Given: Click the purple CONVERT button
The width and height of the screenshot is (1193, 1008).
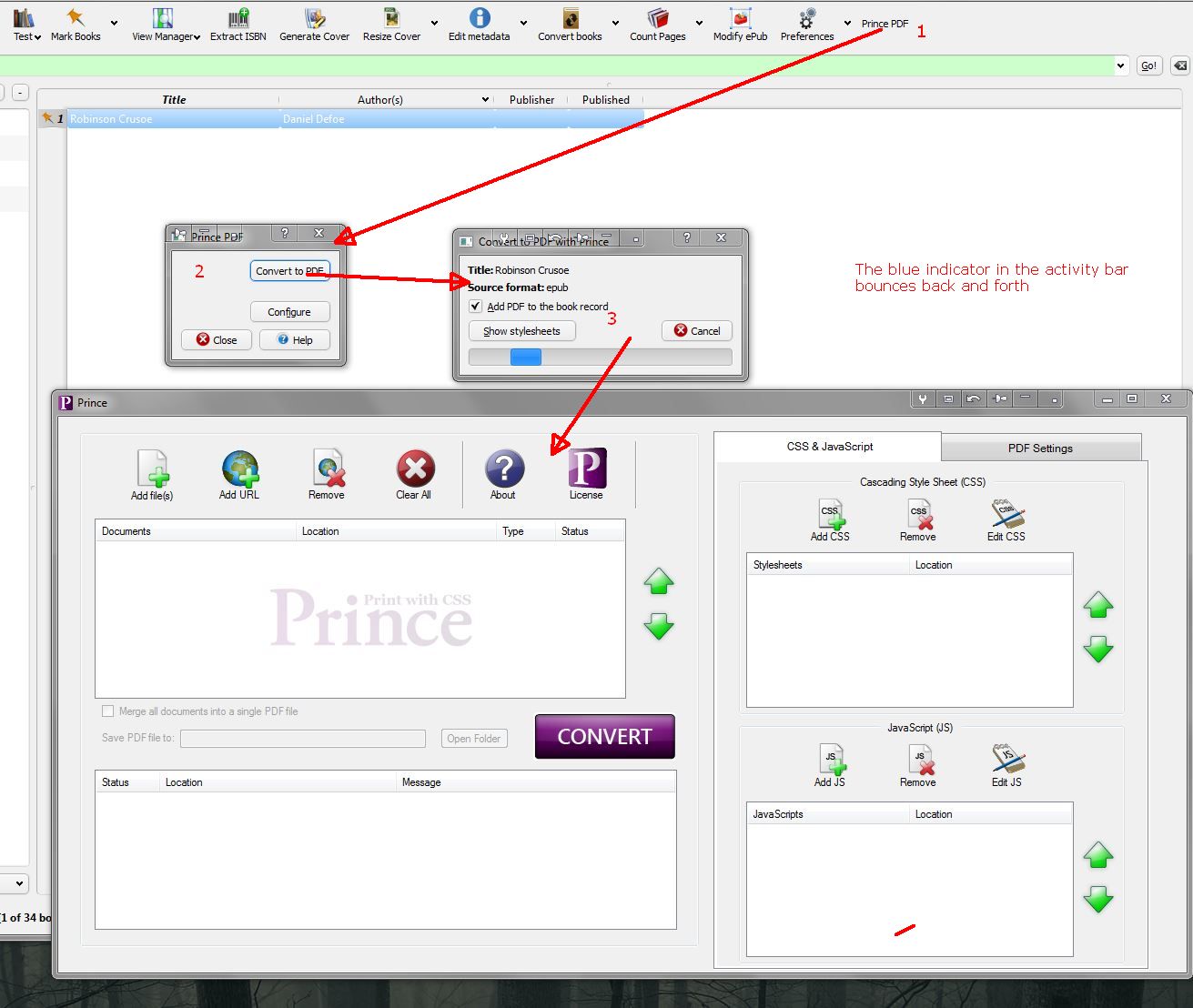Looking at the screenshot, I should [x=604, y=737].
